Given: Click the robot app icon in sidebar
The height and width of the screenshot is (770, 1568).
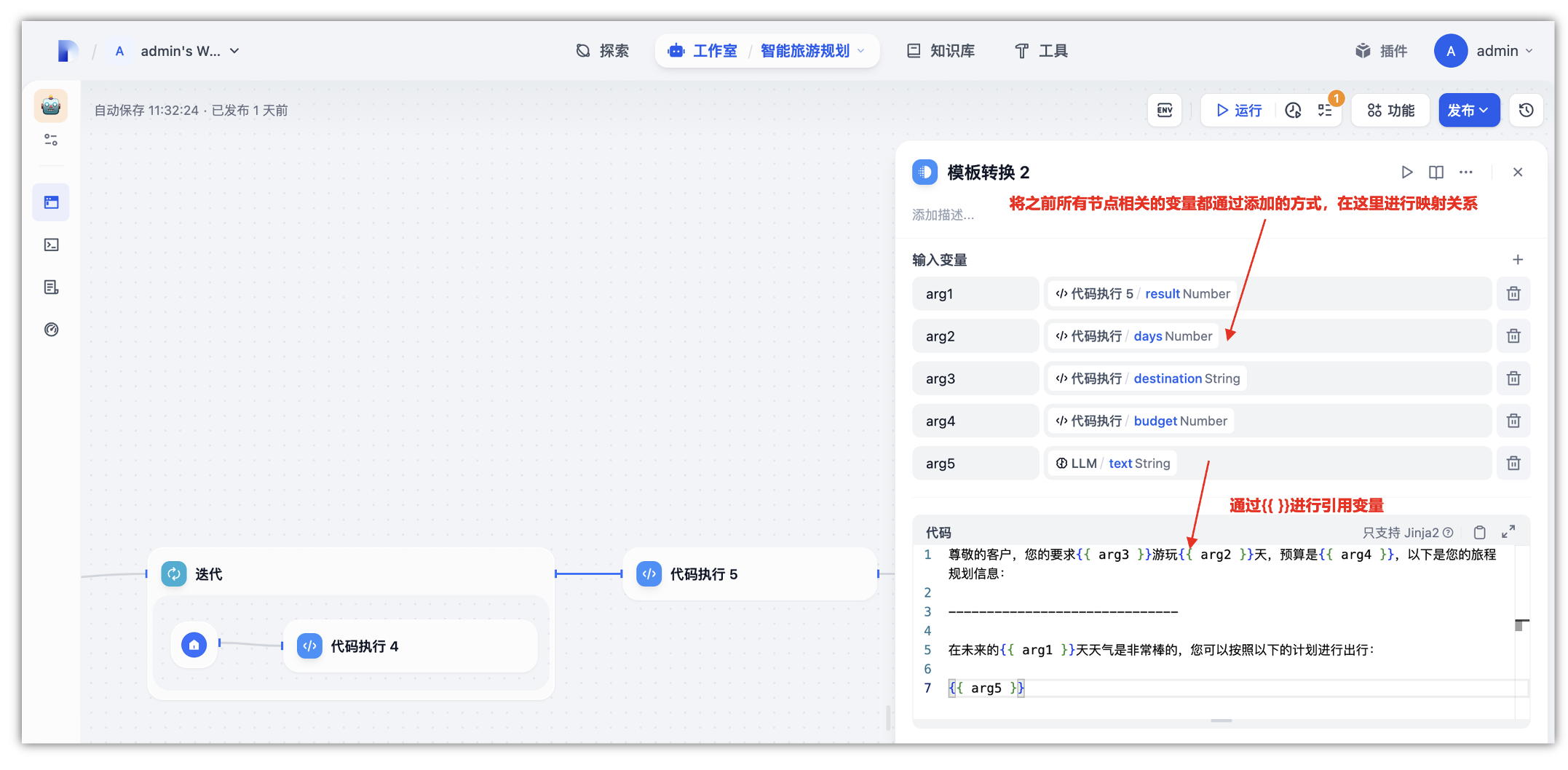Looking at the screenshot, I should tap(51, 106).
